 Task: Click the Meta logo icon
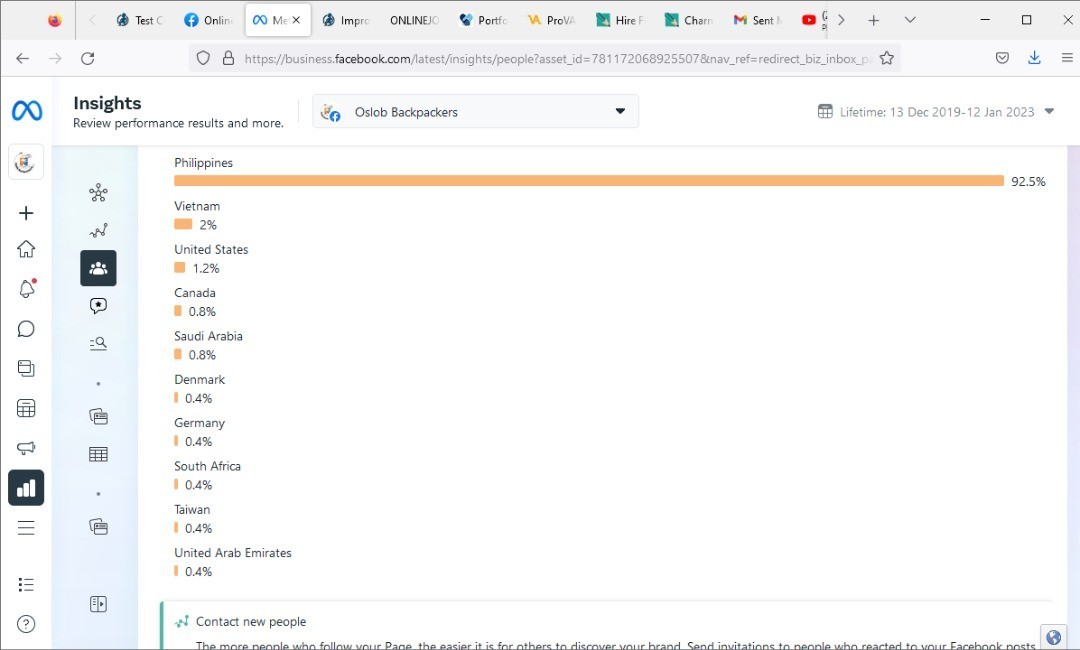click(27, 110)
